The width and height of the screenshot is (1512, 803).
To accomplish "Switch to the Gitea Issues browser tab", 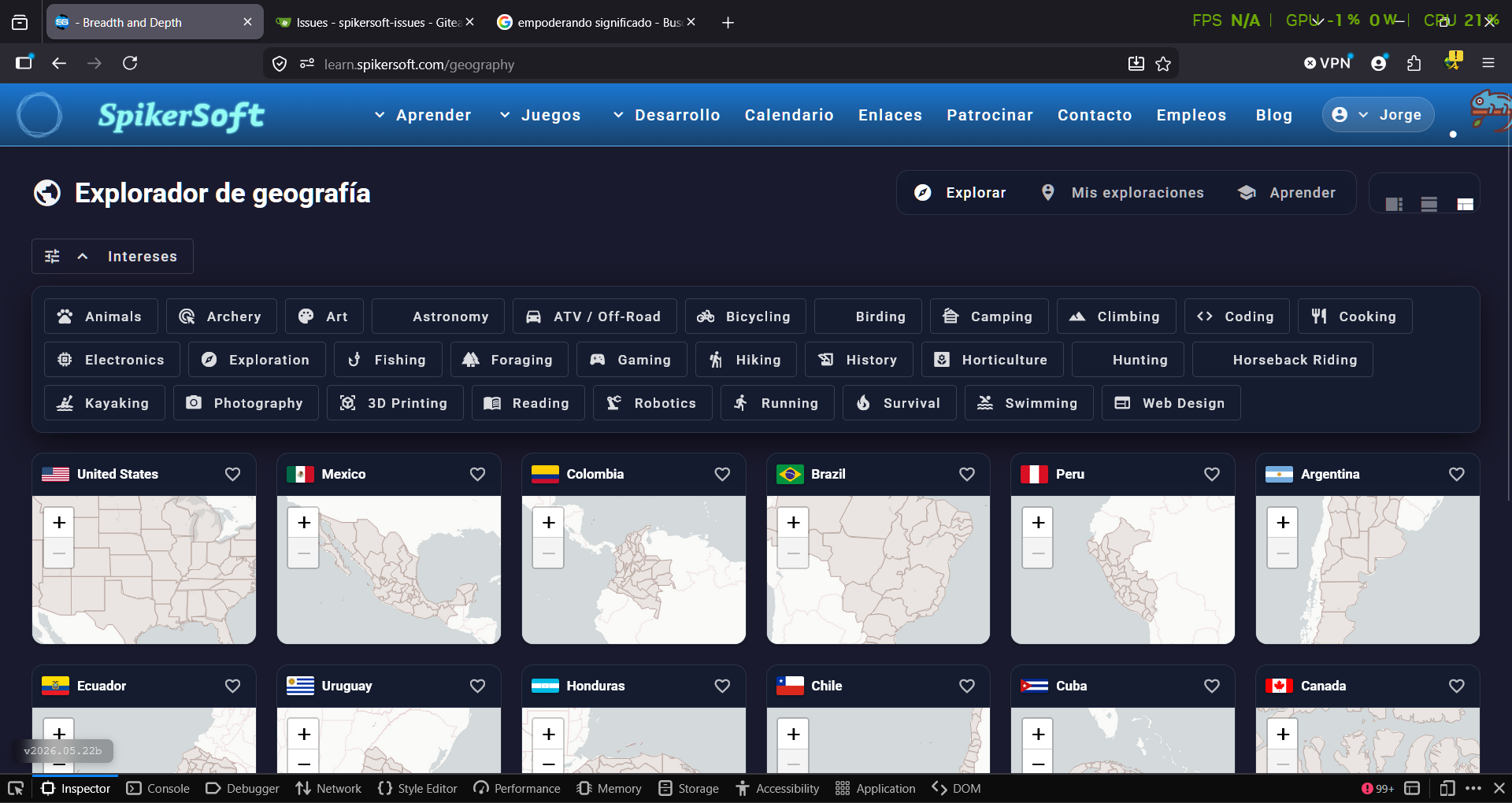I will 376,23.
